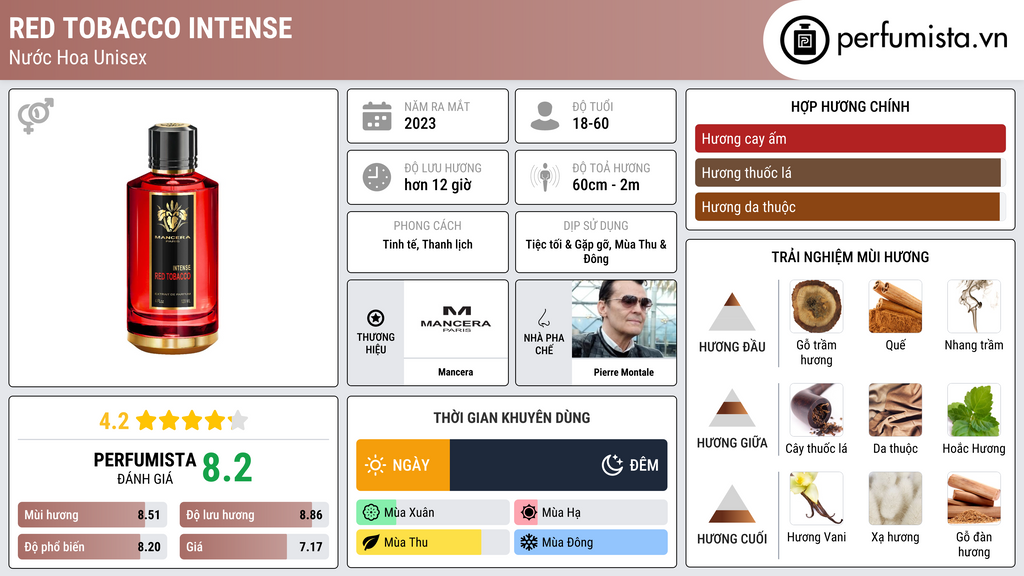Image resolution: width=1024 pixels, height=576 pixels.
Task: Click the Xạ hương musk note image
Action: point(895,498)
